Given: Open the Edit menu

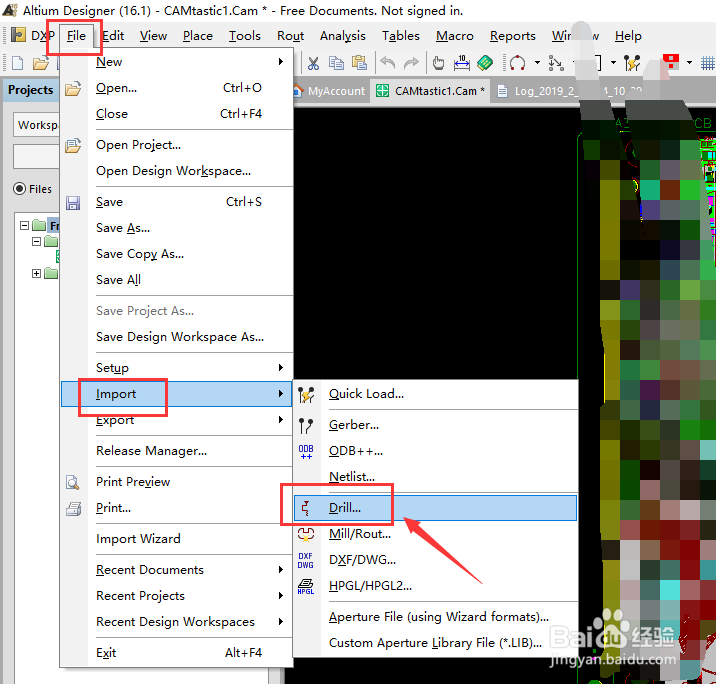Looking at the screenshot, I should coord(113,36).
